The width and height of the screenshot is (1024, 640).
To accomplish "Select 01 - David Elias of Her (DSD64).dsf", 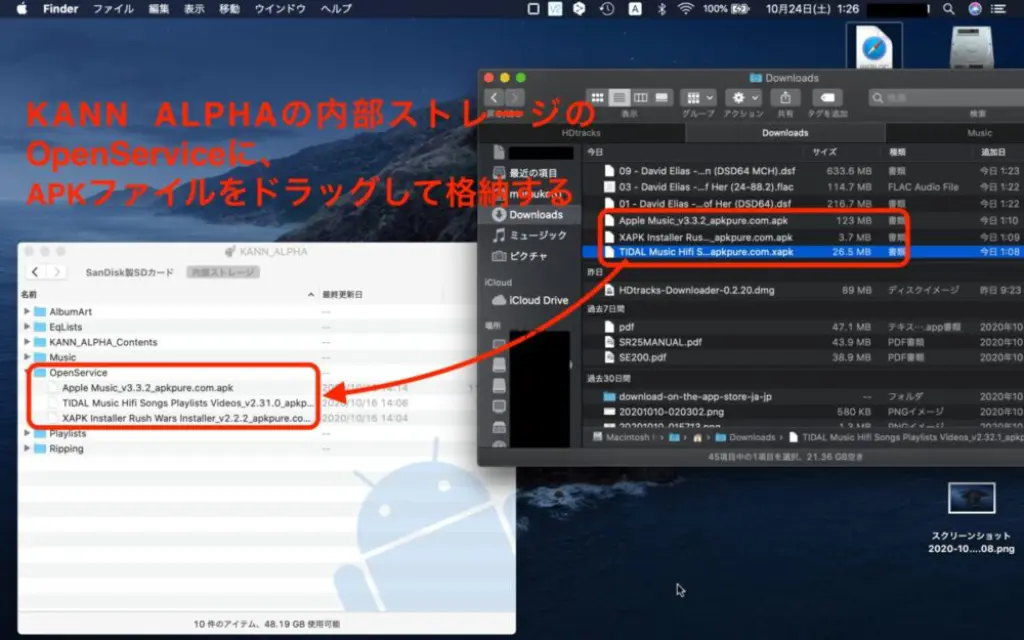I will click(803, 203).
